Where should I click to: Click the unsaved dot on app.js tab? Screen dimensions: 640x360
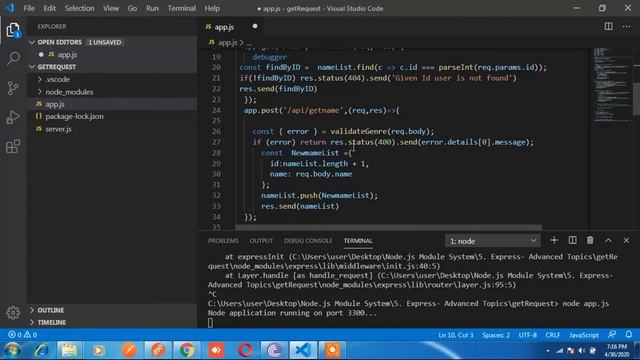pyautogui.click(x=255, y=26)
